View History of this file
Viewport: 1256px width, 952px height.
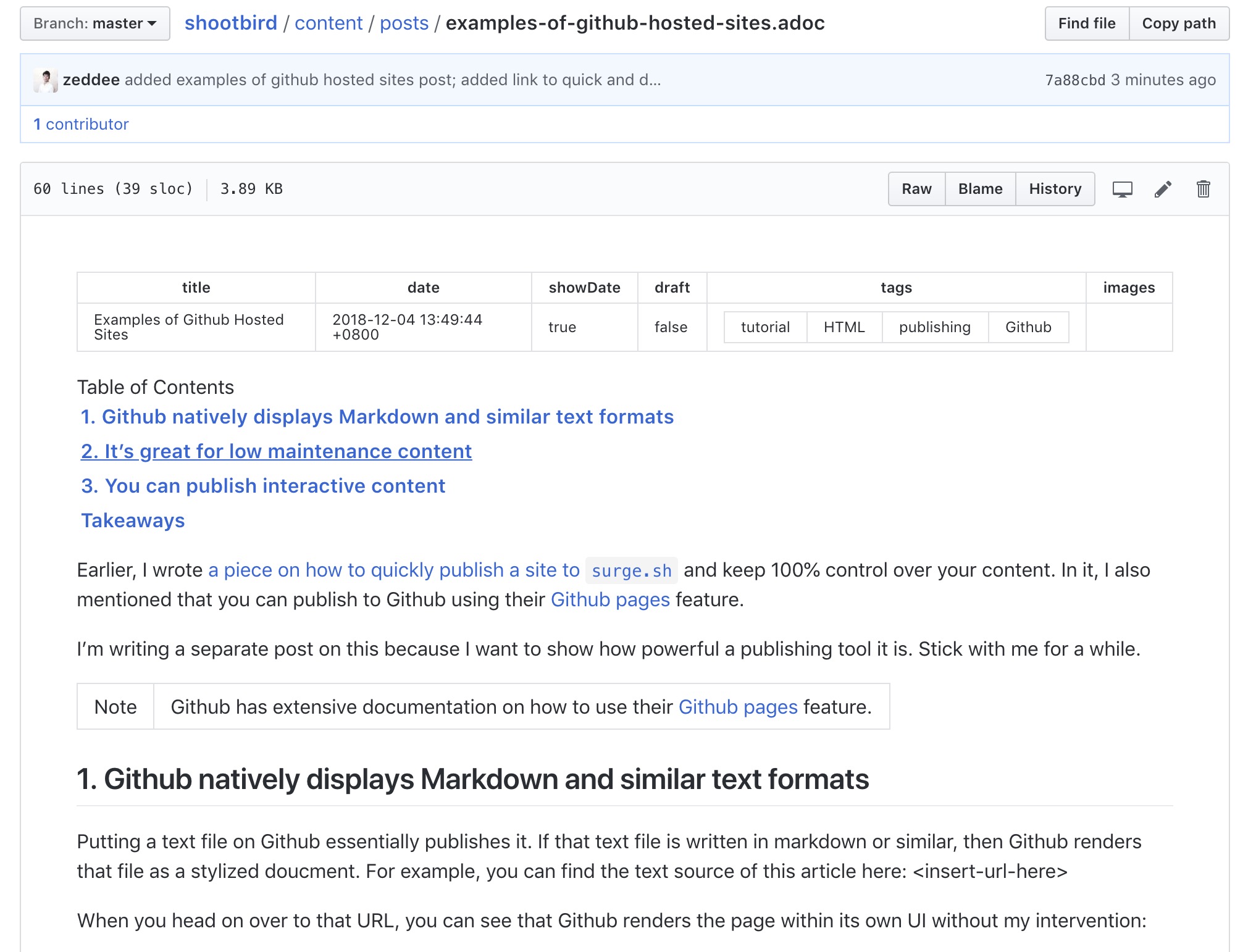point(1054,189)
